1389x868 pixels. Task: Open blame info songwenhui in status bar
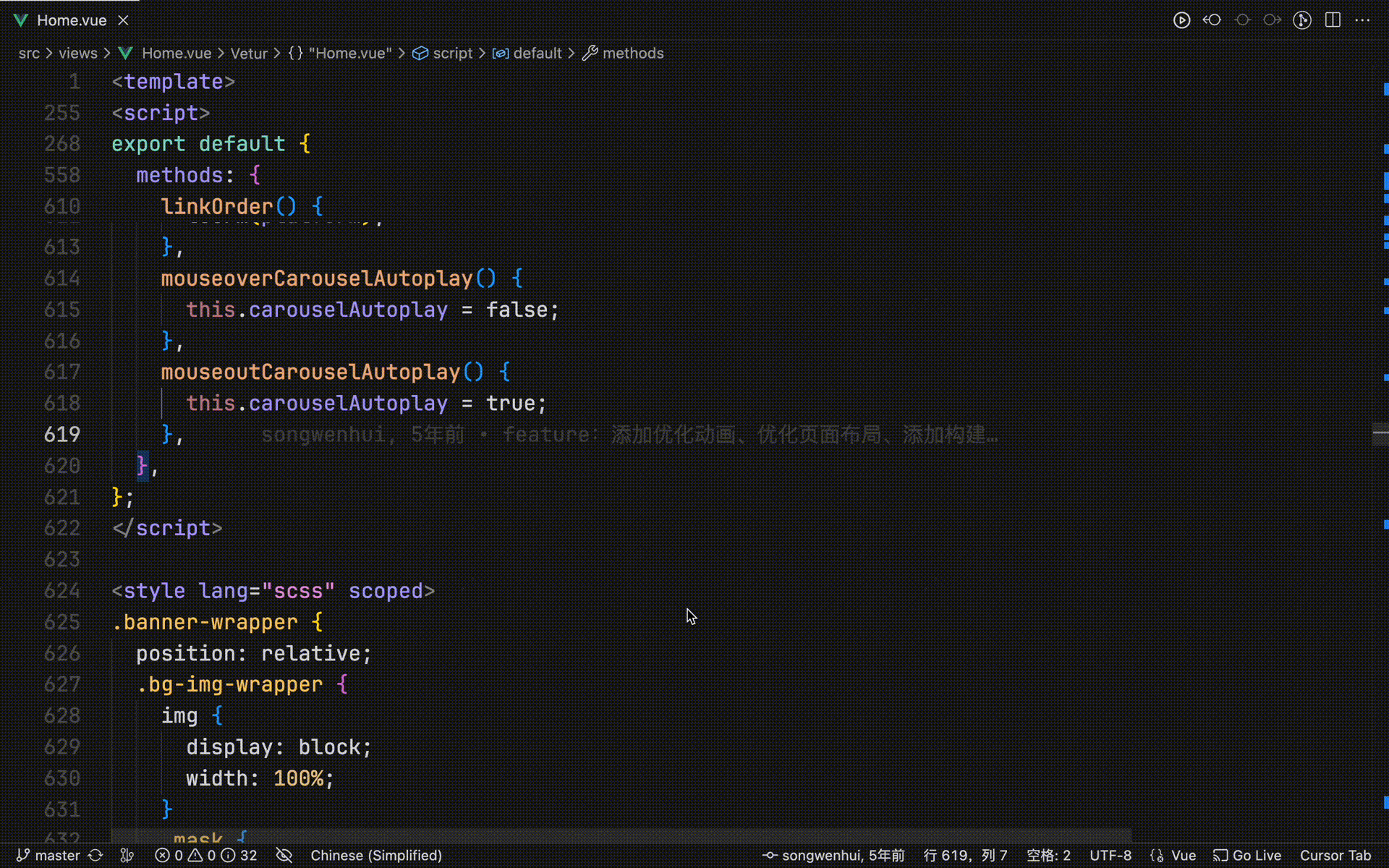coord(833,856)
